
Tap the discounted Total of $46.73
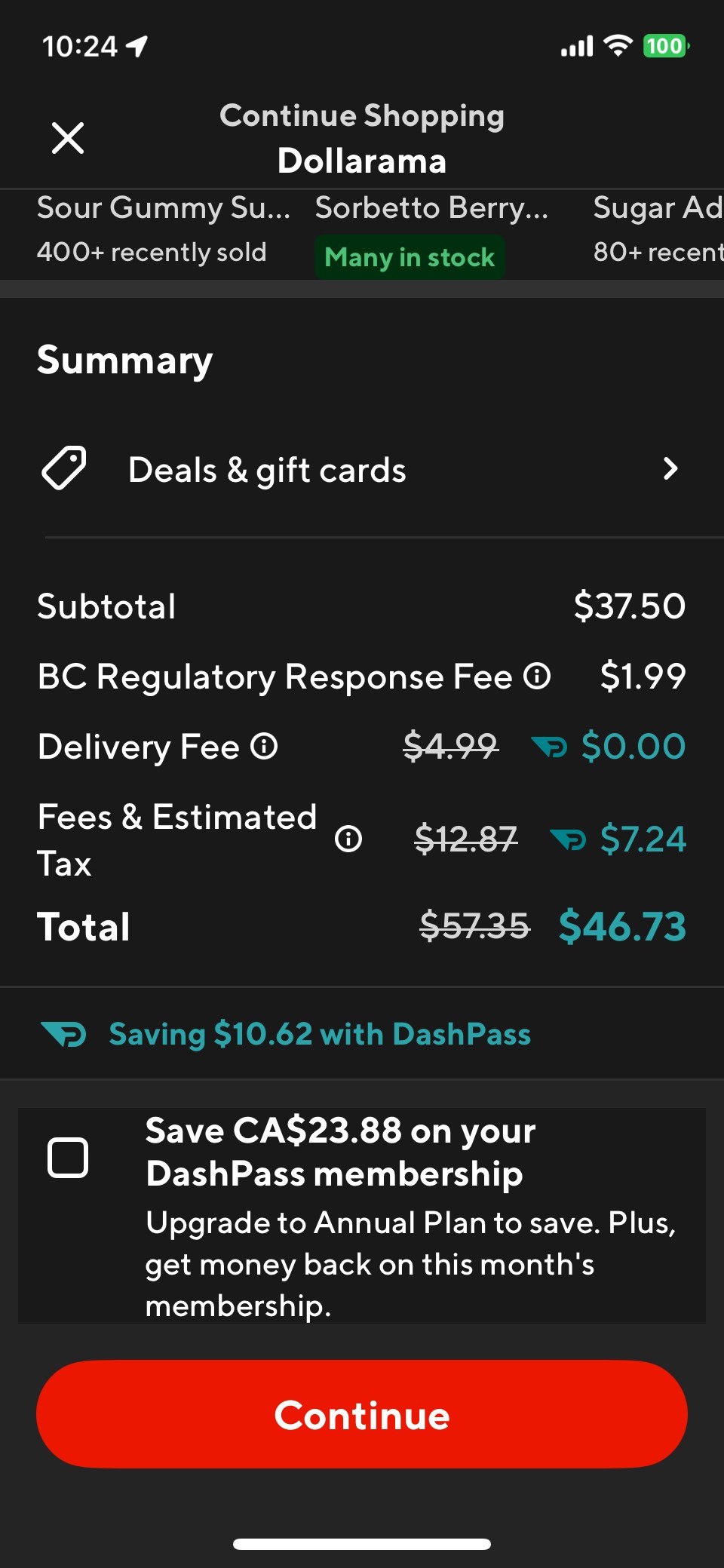[x=622, y=927]
